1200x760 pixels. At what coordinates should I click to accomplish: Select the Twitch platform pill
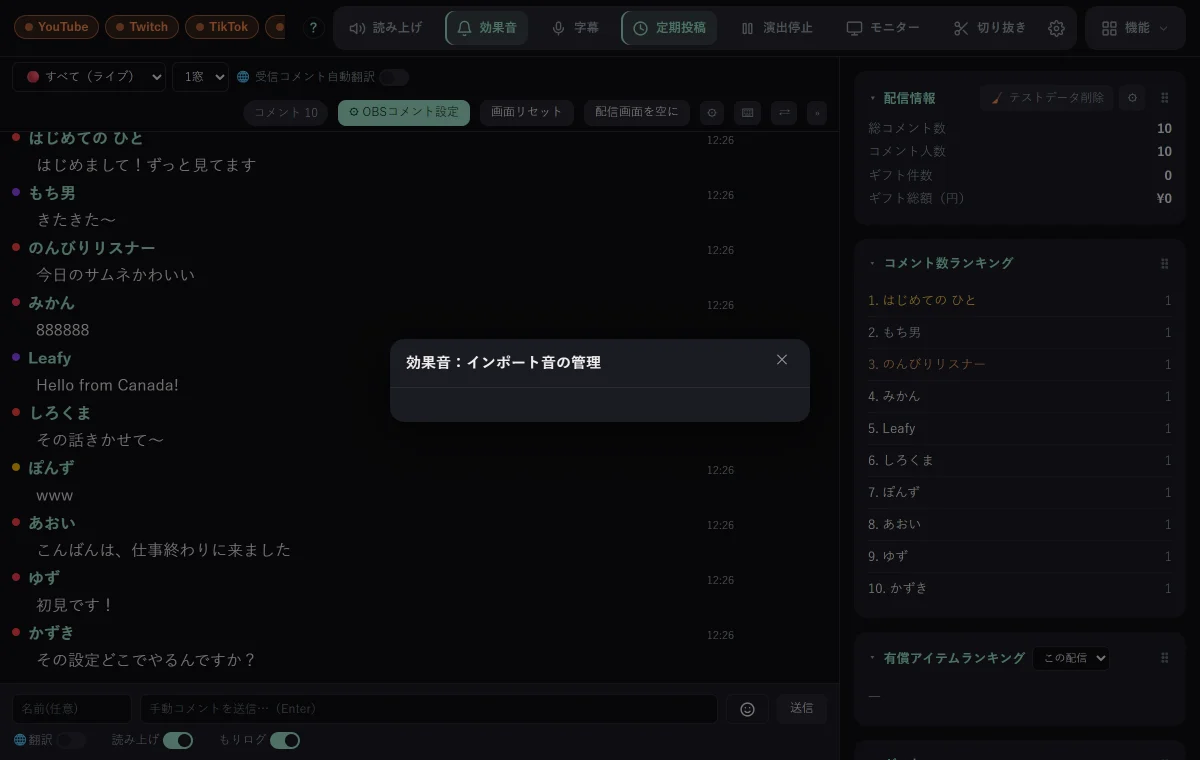click(x=142, y=27)
